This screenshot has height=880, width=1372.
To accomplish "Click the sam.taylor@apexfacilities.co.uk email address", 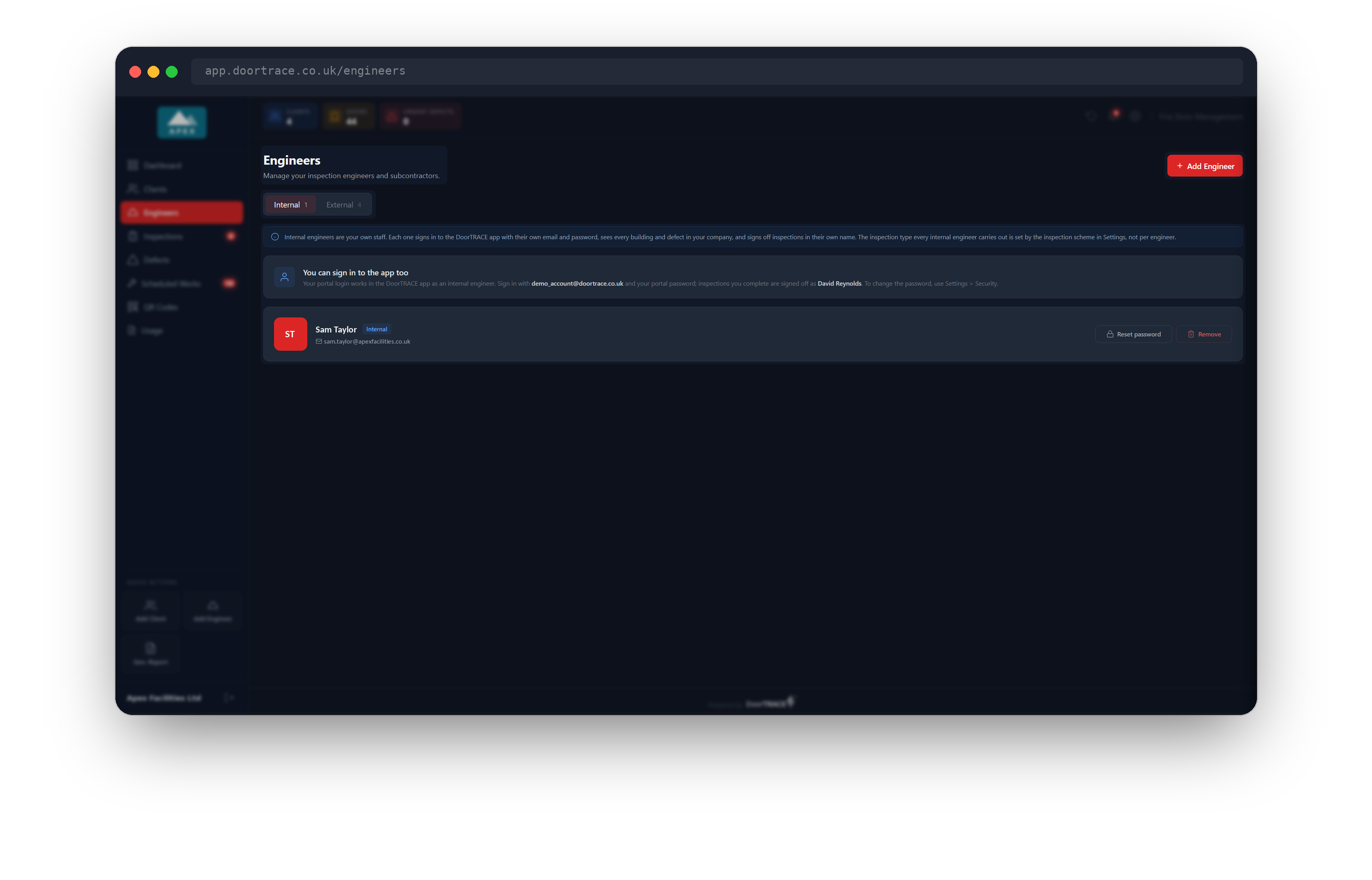I will (x=366, y=341).
